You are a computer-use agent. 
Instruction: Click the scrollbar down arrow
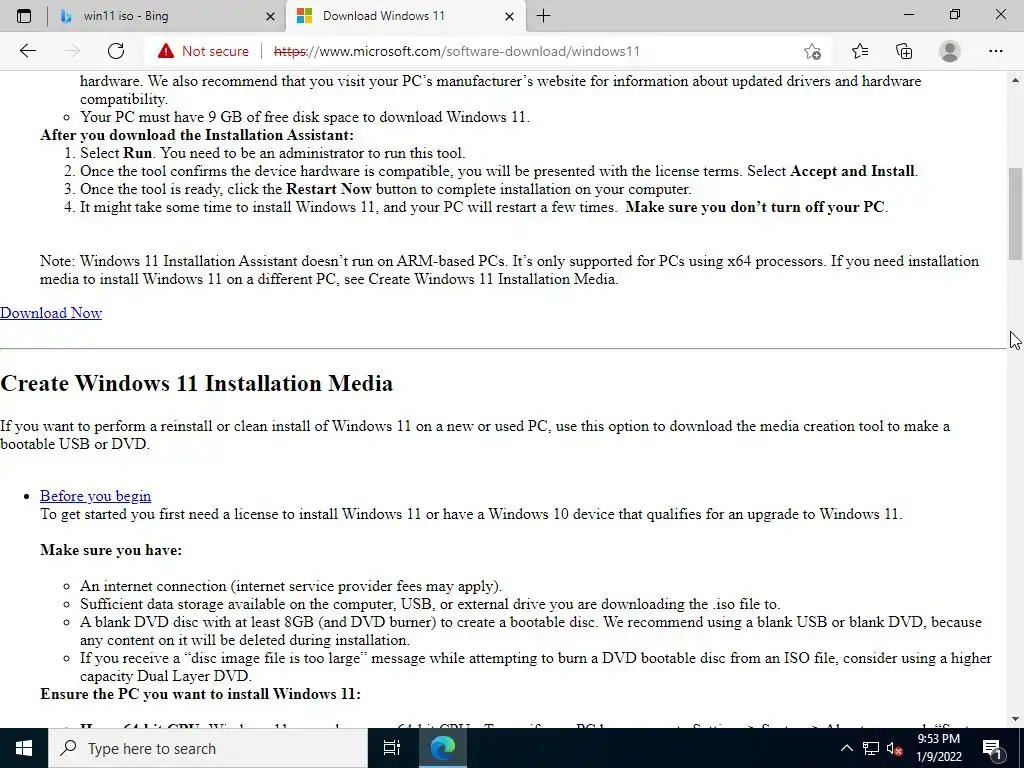point(1015,719)
